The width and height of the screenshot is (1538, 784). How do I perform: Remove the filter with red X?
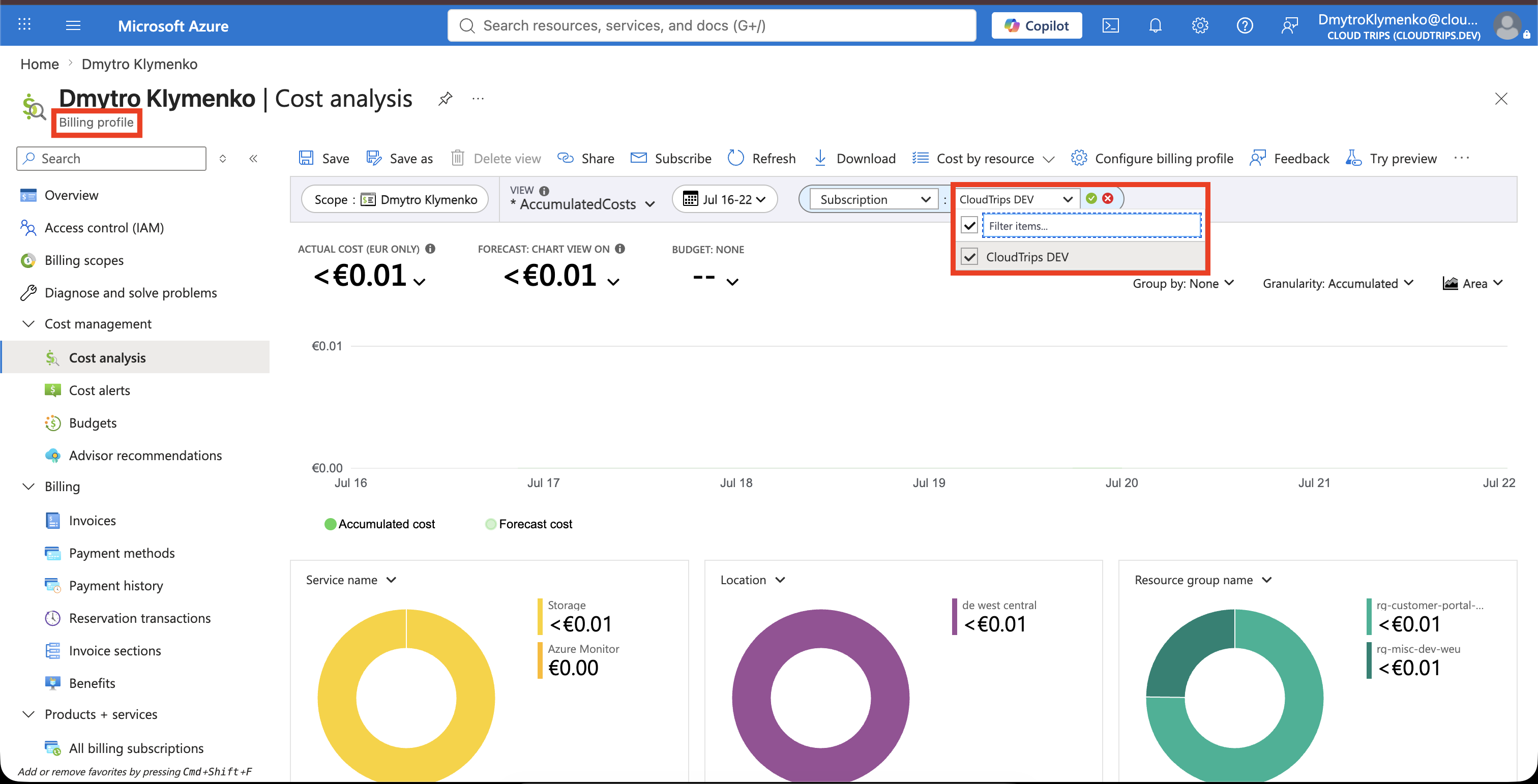point(1108,198)
